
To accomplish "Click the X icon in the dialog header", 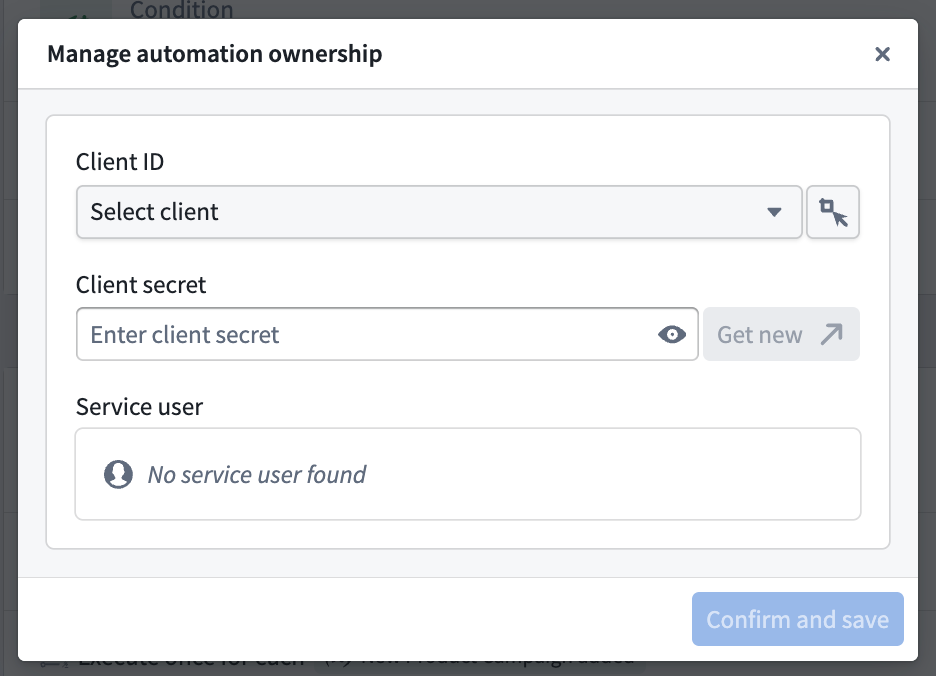I will point(882,54).
